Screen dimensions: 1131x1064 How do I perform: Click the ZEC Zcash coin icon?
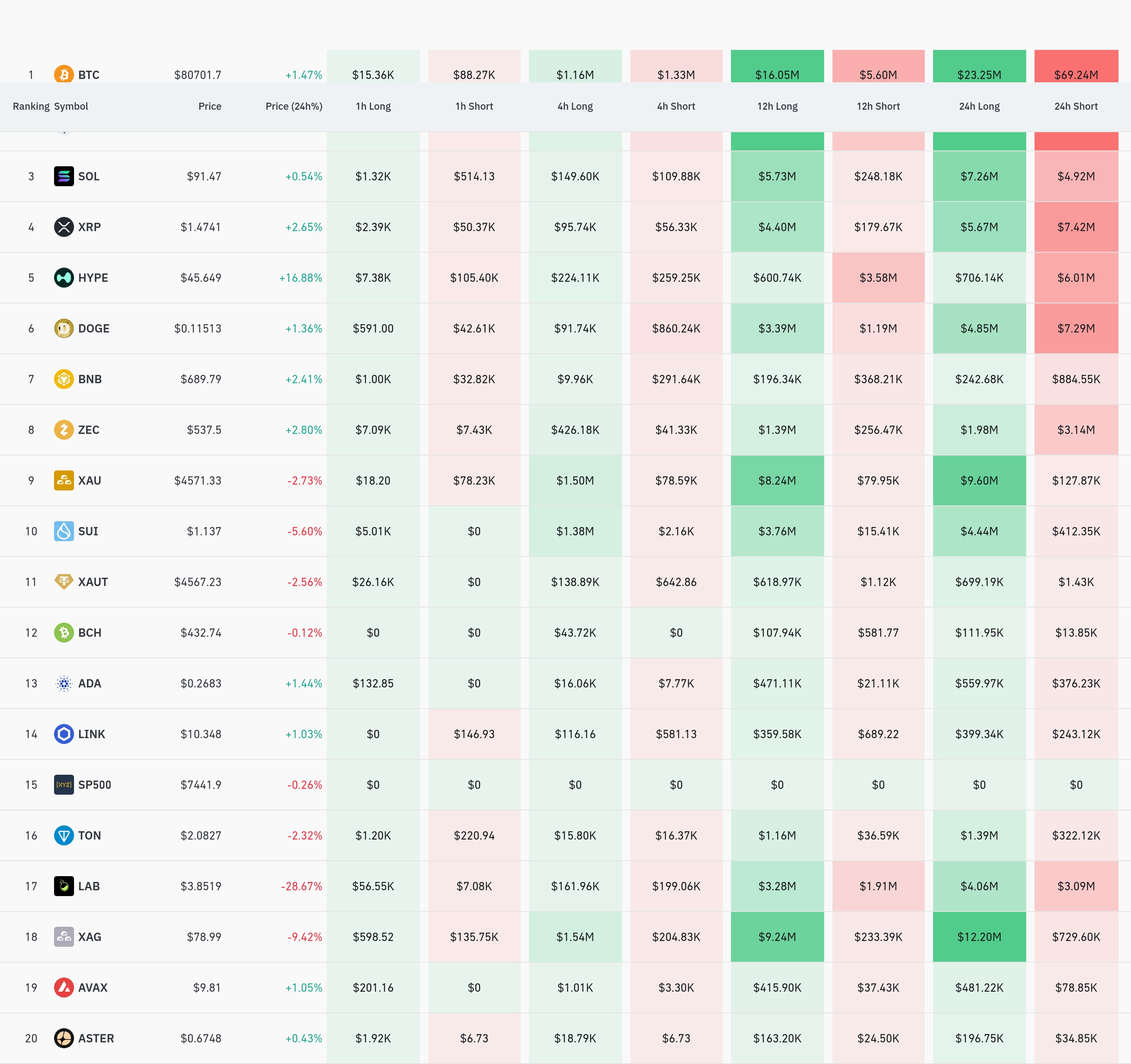tap(64, 429)
